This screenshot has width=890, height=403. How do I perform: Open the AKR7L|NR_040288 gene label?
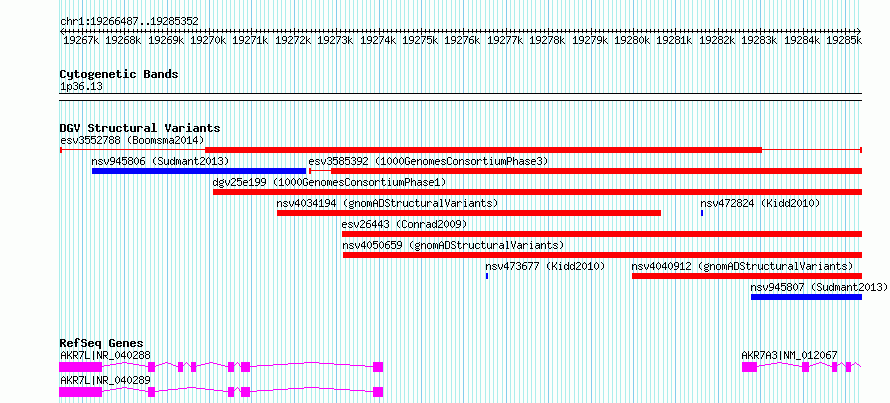(106, 355)
